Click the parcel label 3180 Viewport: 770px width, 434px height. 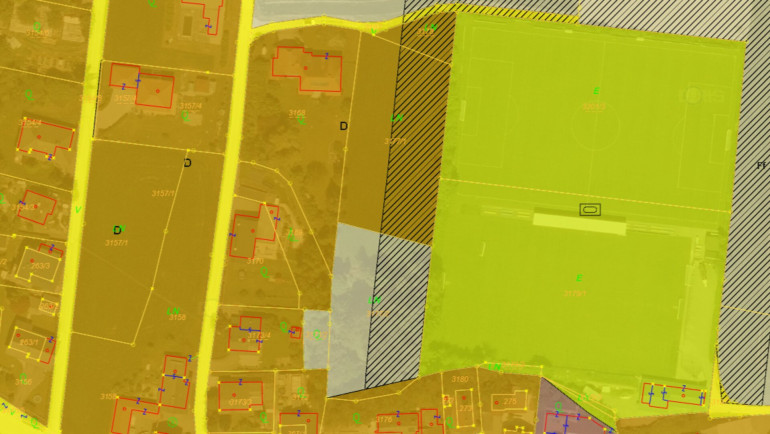click(x=460, y=380)
